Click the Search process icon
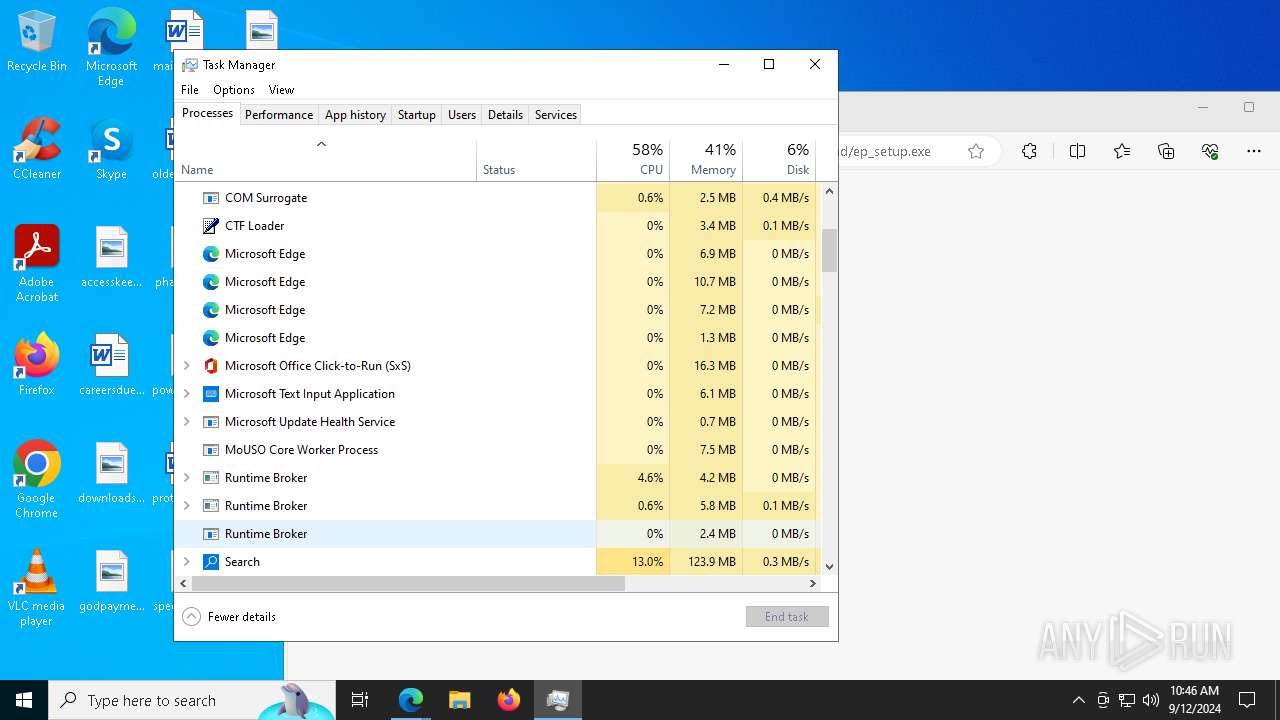Viewport: 1280px width, 720px height. pos(211,562)
